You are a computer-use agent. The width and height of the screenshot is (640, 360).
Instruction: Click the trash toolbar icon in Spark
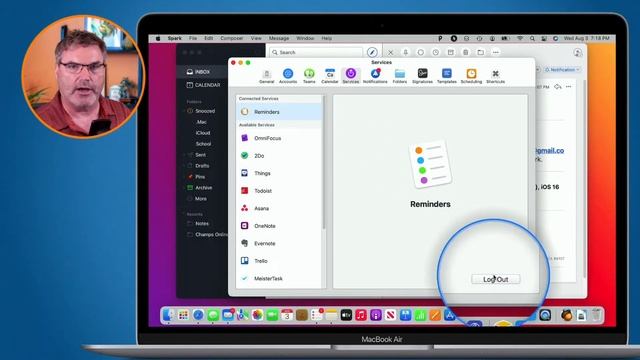(466, 52)
